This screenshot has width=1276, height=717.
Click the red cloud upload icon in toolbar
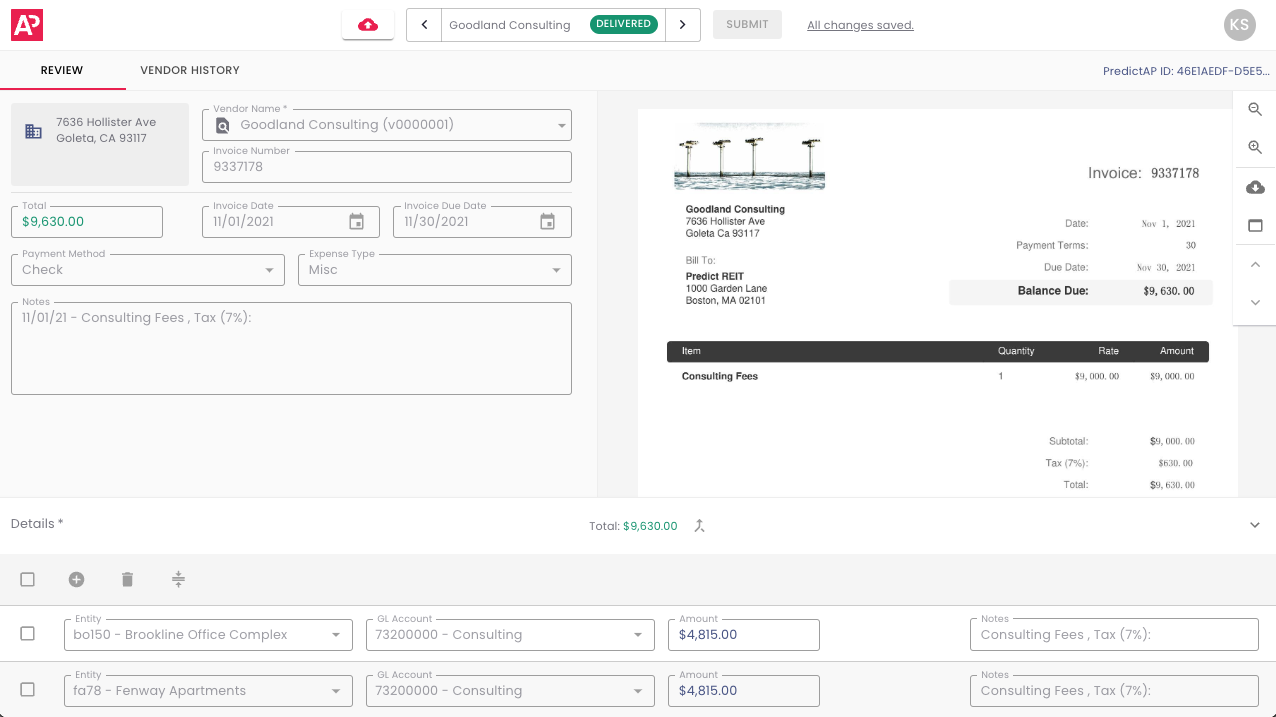pyautogui.click(x=367, y=24)
